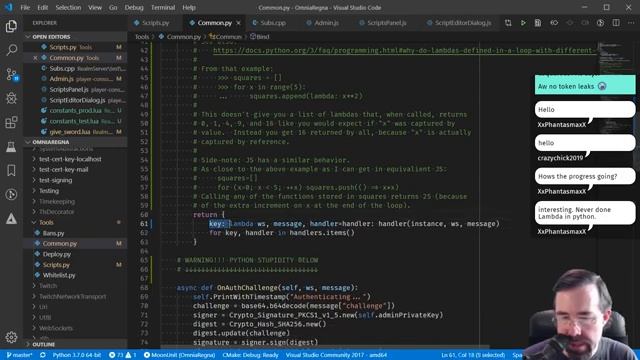Select Subs.cpp in Open Editors
The width and height of the screenshot is (640, 360).
76,69
